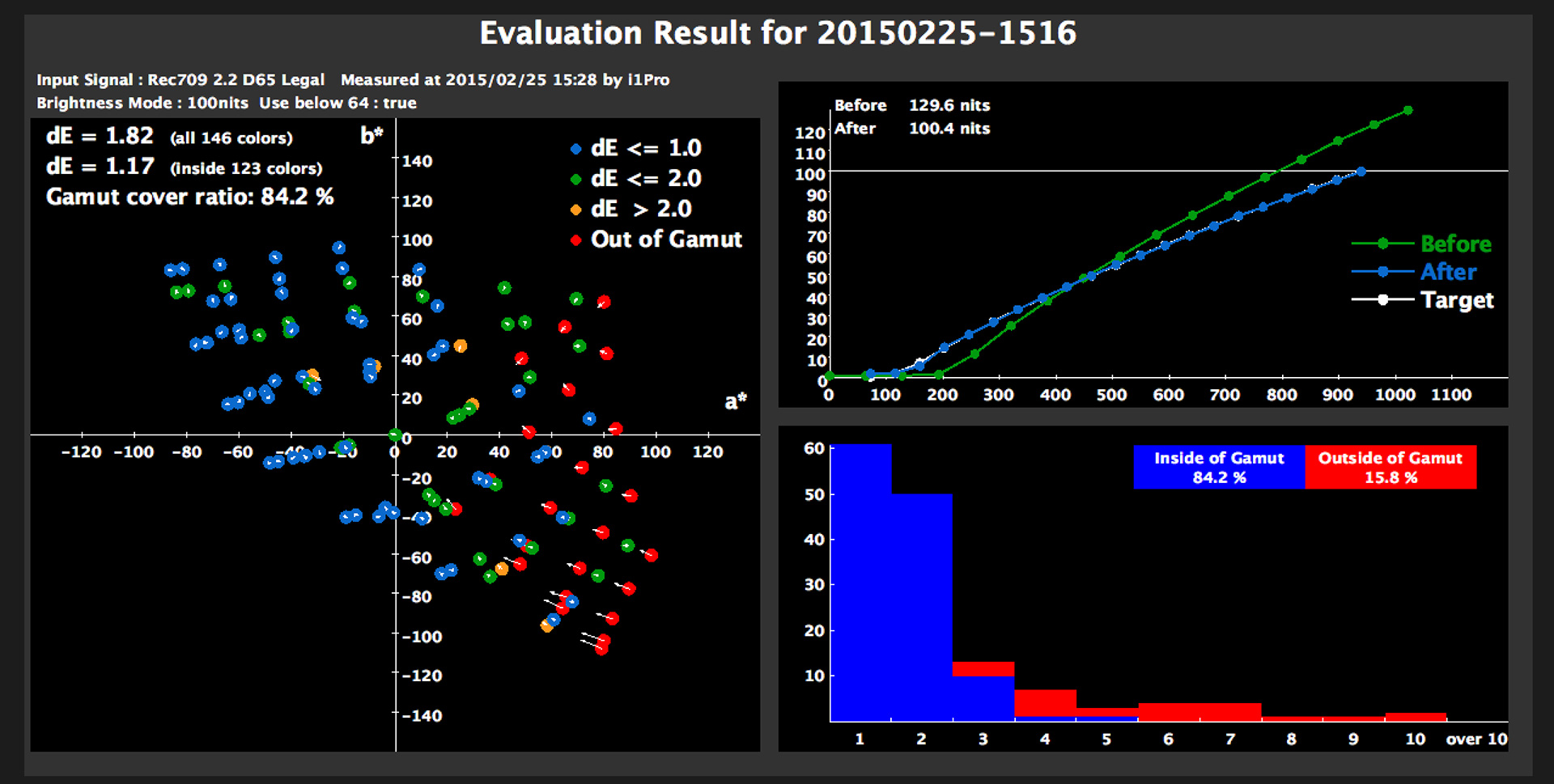Click the tallest blue histogram bar at bin 1

click(860, 583)
